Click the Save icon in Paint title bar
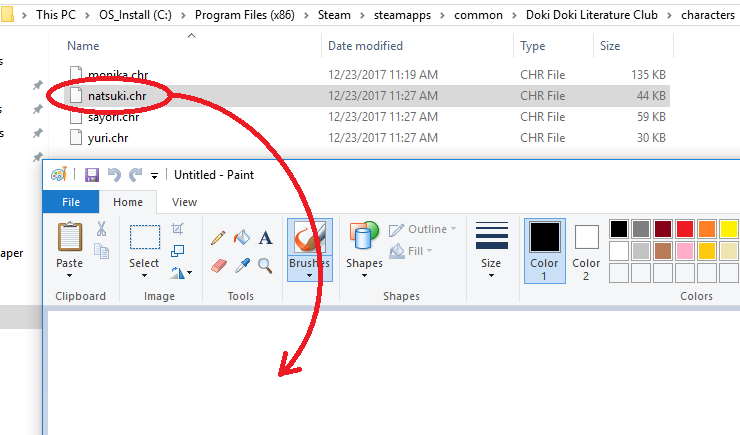The image size is (740, 435). pyautogui.click(x=92, y=175)
